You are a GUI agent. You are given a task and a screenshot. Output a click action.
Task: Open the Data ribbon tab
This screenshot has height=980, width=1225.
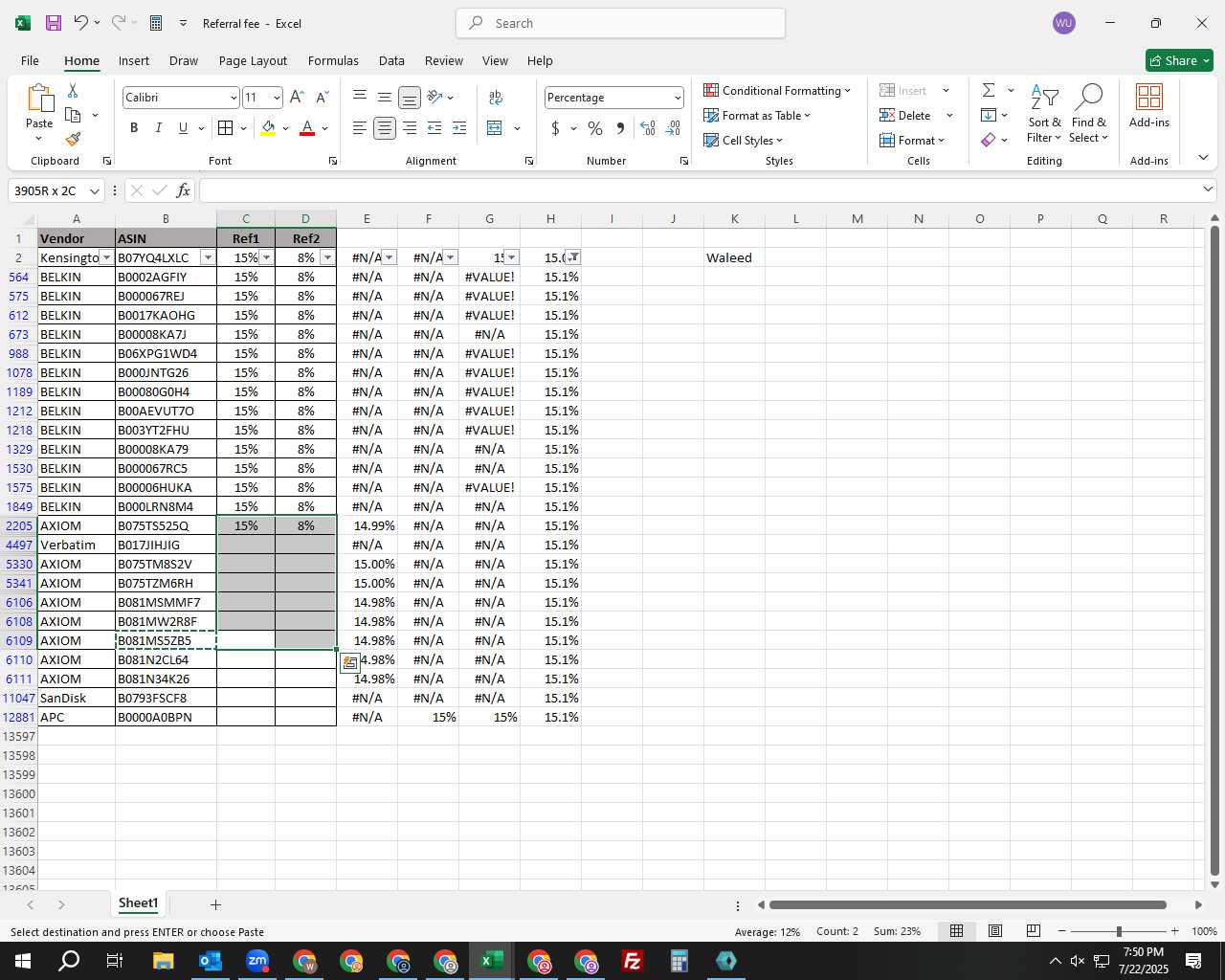[x=391, y=60]
